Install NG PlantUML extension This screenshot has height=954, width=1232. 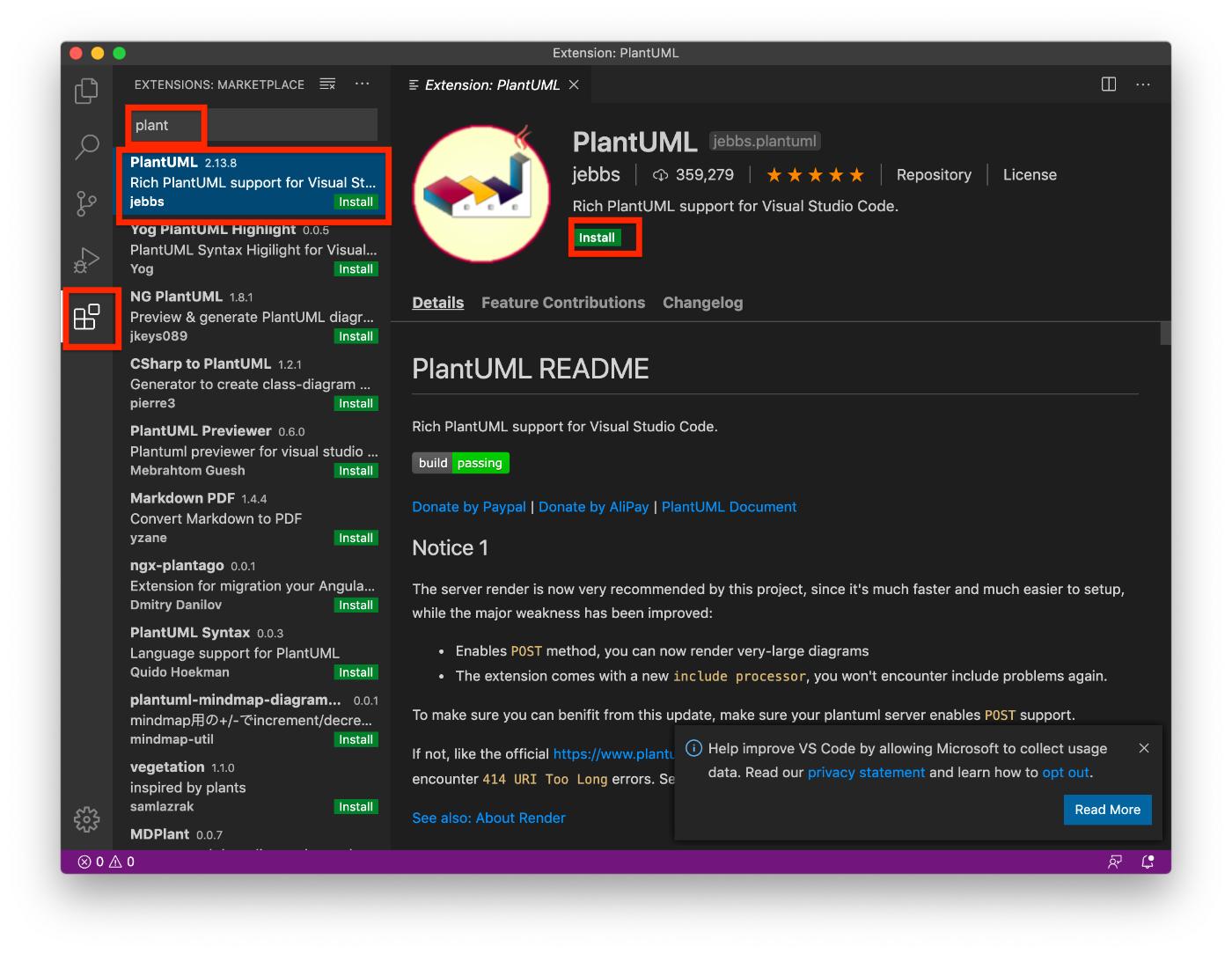click(356, 336)
